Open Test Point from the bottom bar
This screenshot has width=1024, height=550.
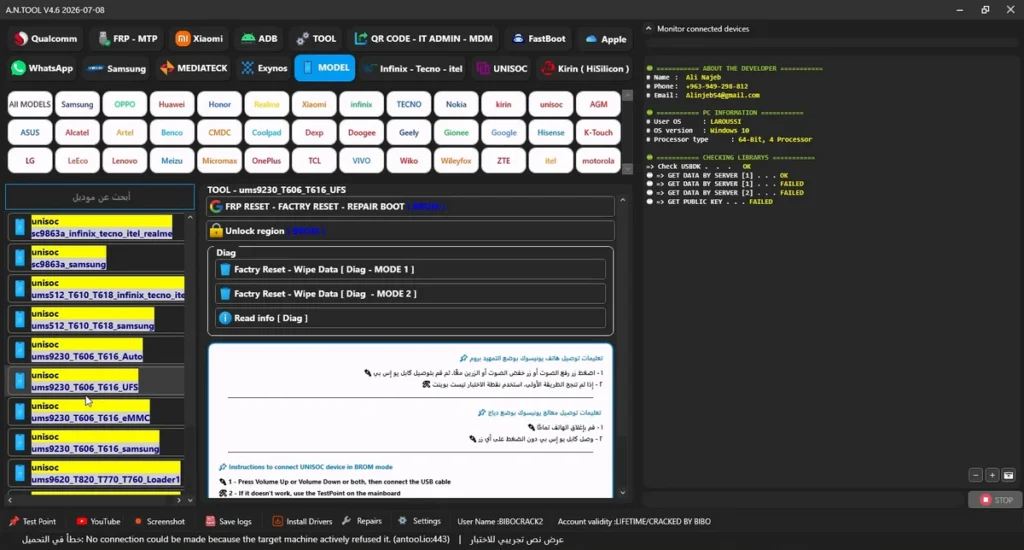click(32, 521)
